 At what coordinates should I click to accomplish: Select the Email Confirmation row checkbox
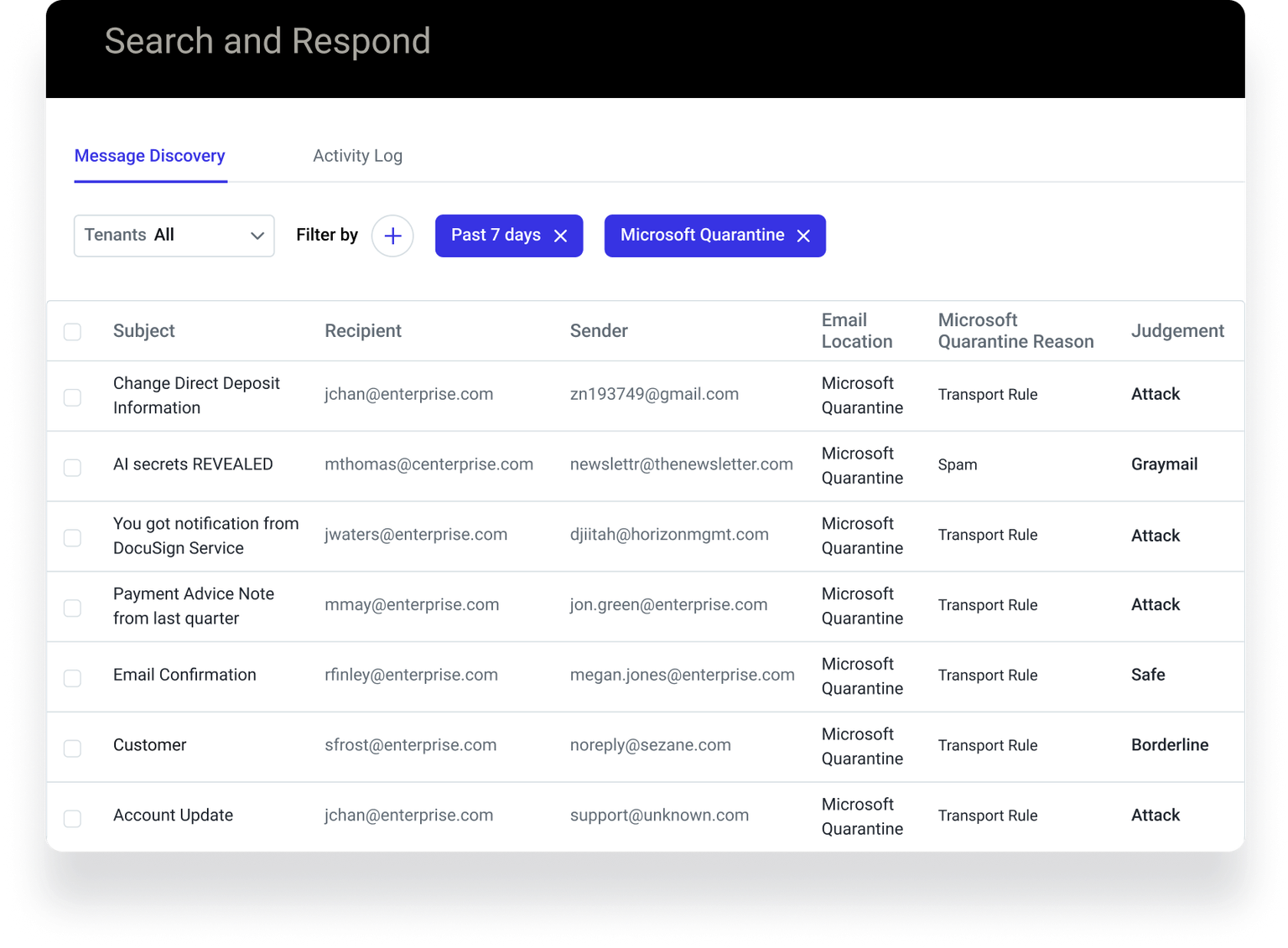(73, 678)
